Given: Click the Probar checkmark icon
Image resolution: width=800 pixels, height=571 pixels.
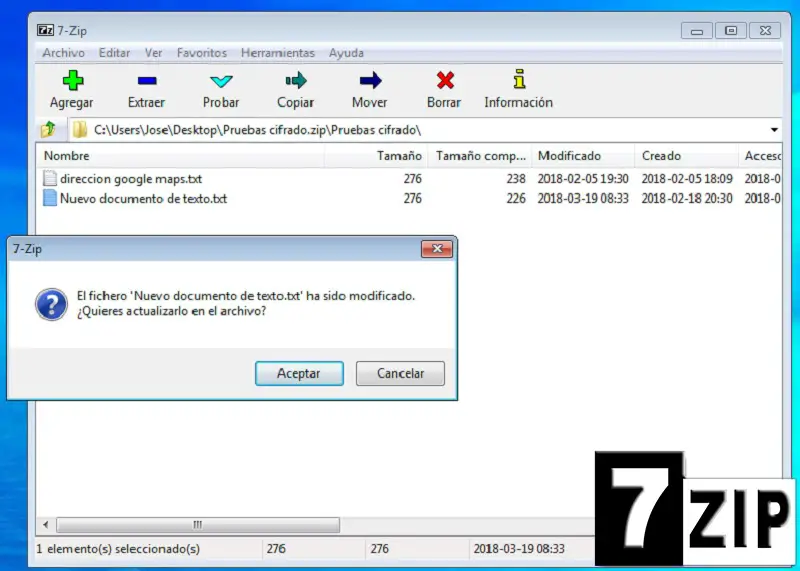Looking at the screenshot, I should 221,81.
